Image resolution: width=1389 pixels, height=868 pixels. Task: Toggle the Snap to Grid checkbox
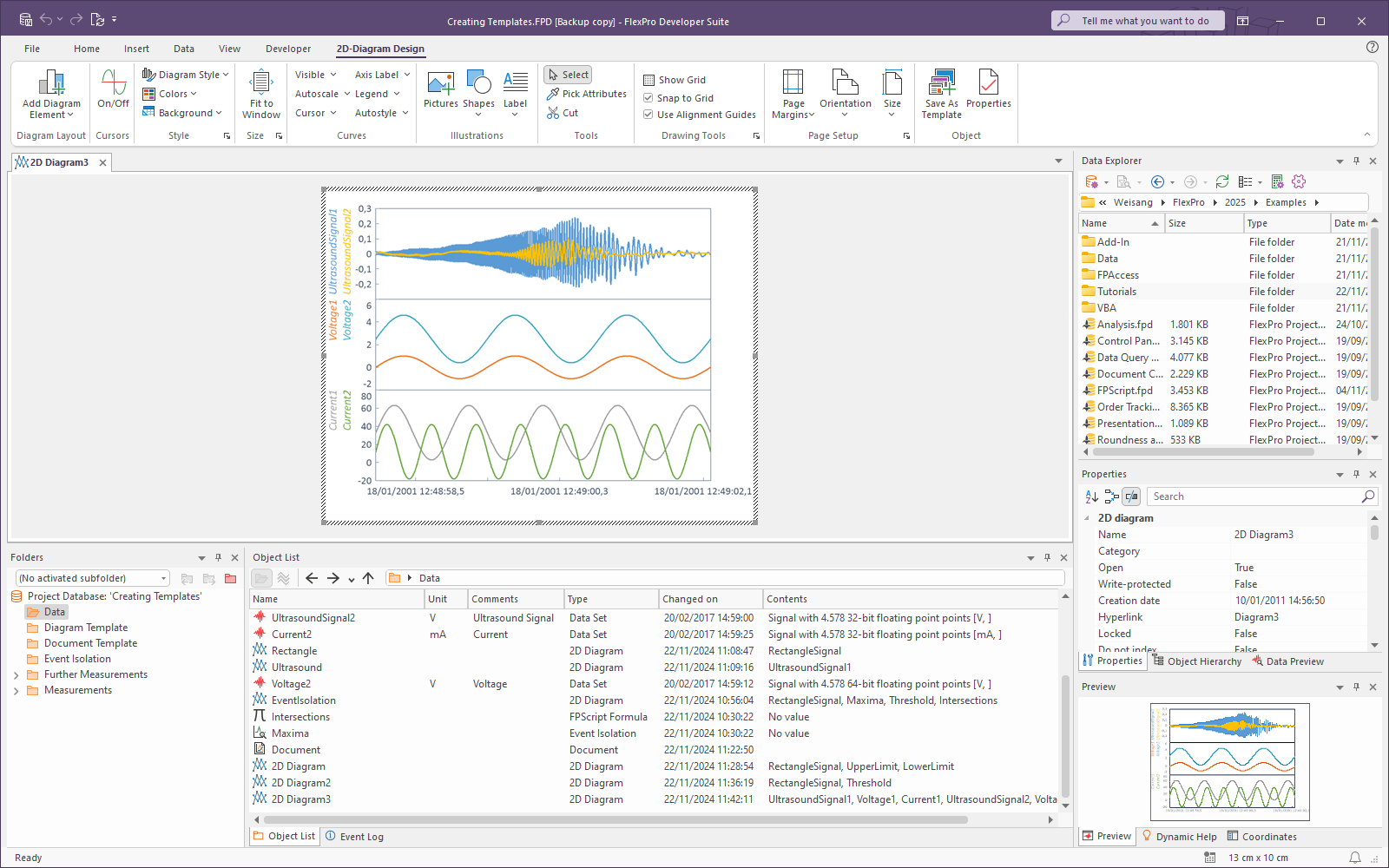point(648,98)
